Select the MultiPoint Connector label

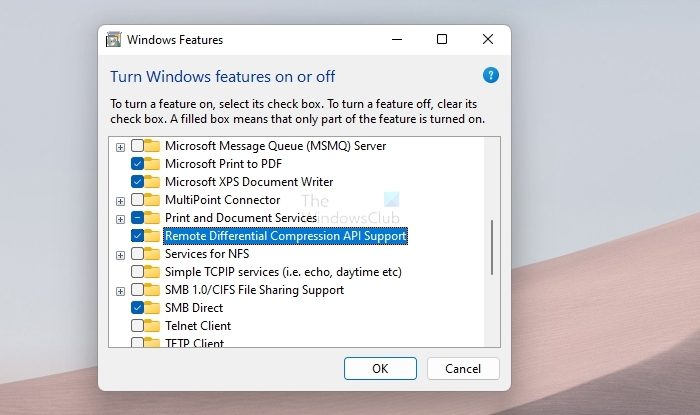click(x=223, y=200)
